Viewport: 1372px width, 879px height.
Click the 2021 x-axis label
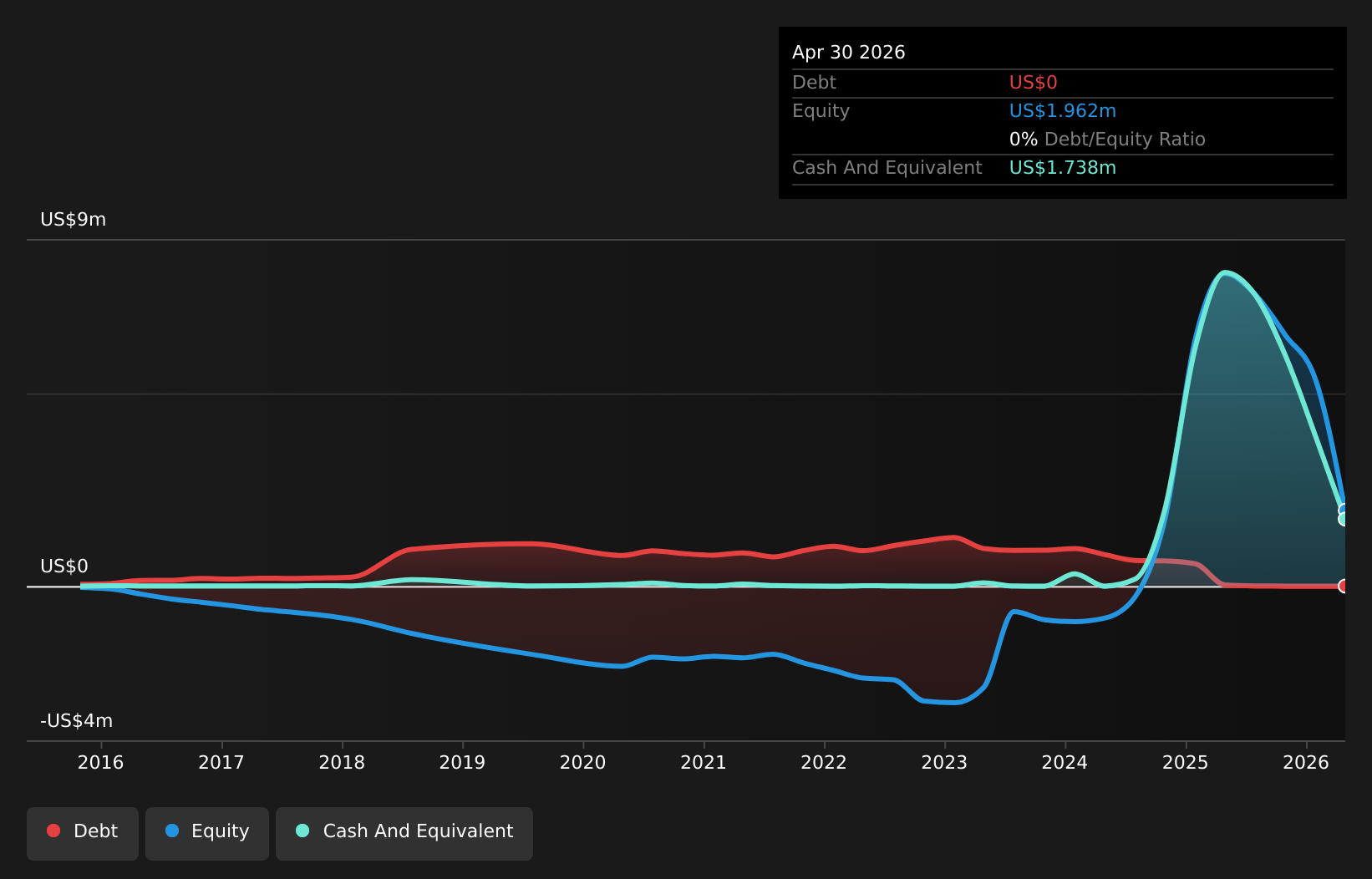704,762
